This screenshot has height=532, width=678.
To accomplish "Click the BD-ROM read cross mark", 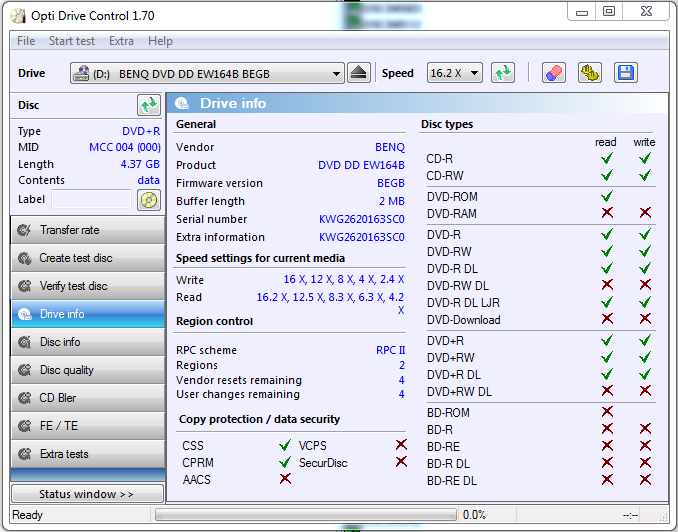I will [607, 412].
